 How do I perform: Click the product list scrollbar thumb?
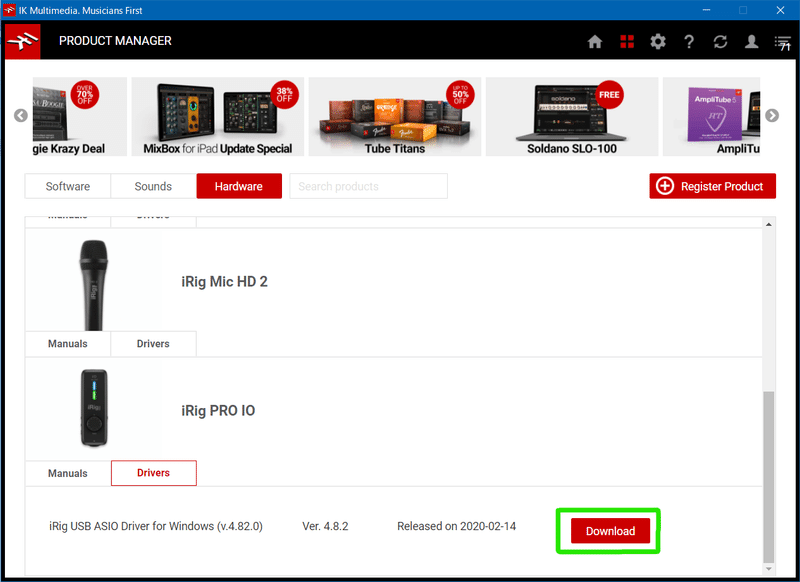coord(768,477)
